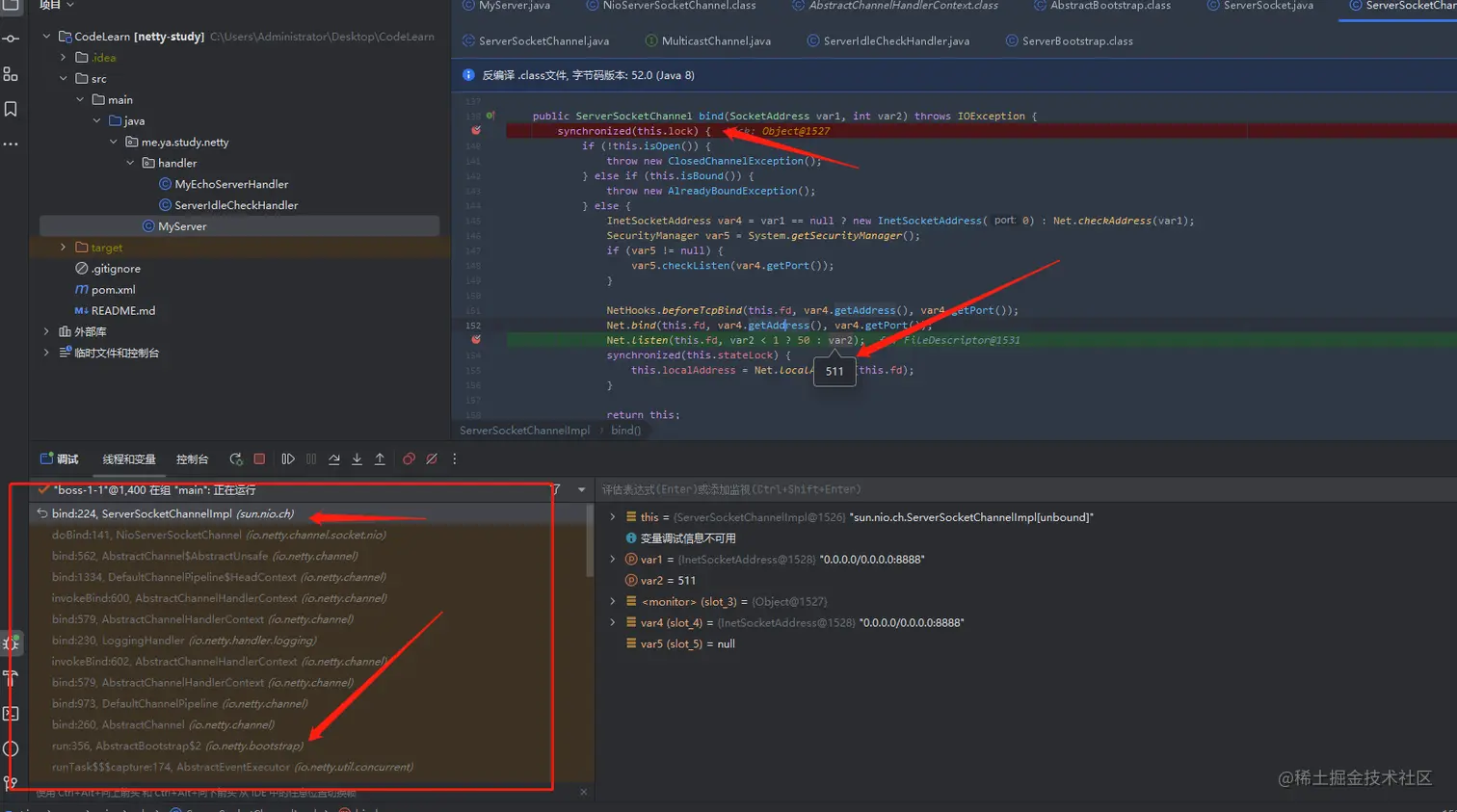This screenshot has height=812, width=1457.
Task: Open the debug toolbar more options menu
Action: click(455, 459)
